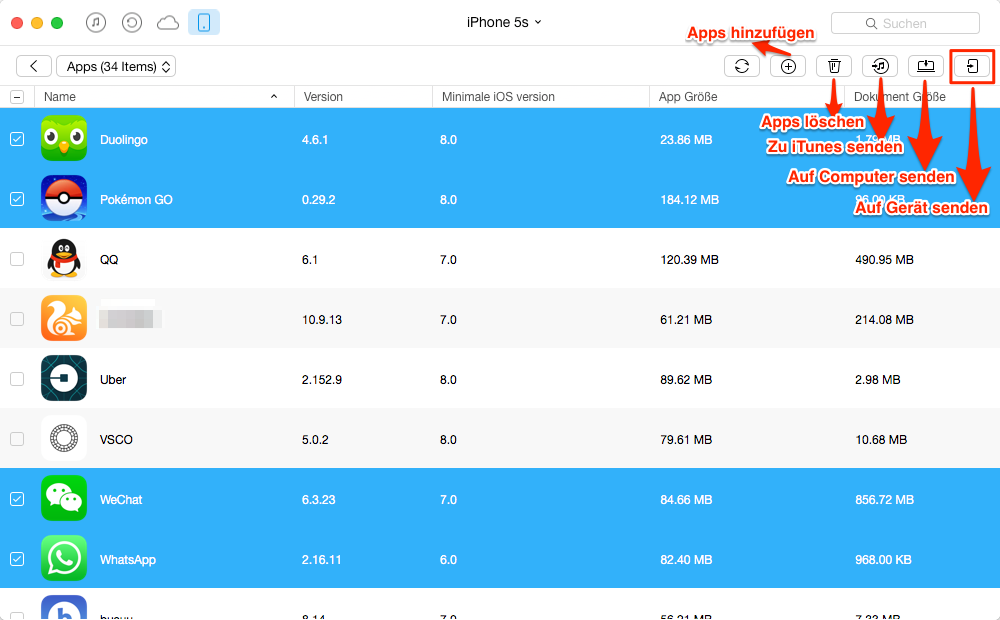Screen dimensions: 1000x620
Task: Click the 120.39 MB QQ app size
Action: point(689,260)
